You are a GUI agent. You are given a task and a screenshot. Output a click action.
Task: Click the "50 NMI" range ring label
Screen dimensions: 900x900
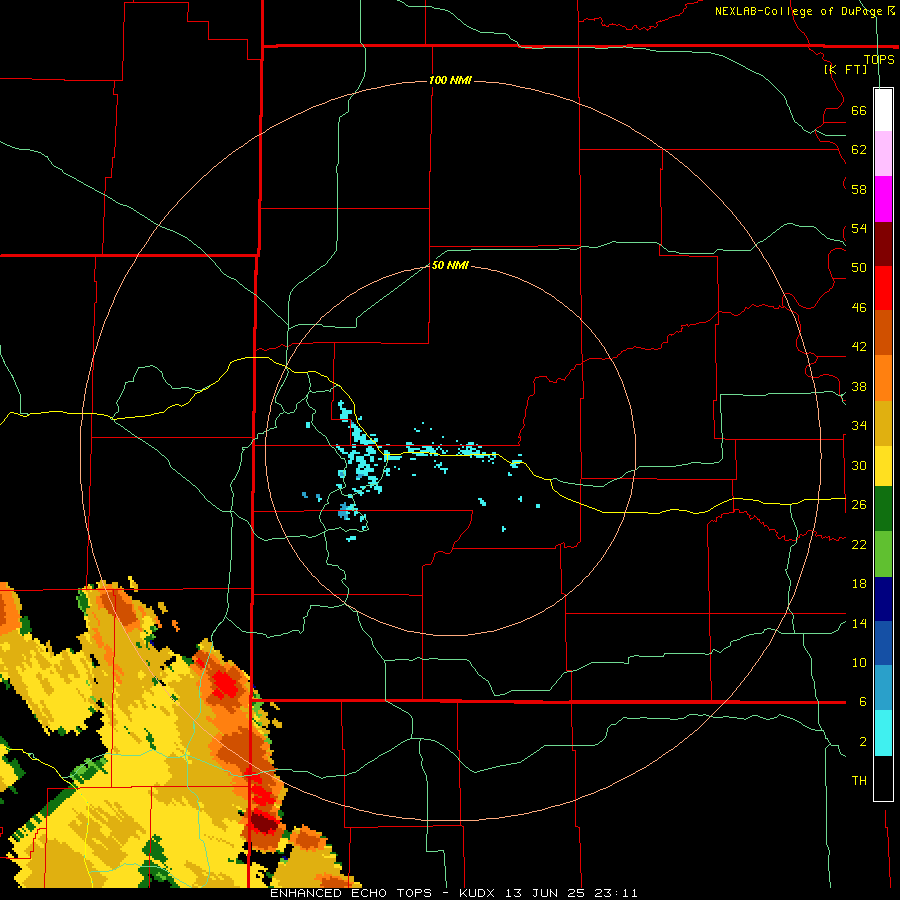pos(450,265)
